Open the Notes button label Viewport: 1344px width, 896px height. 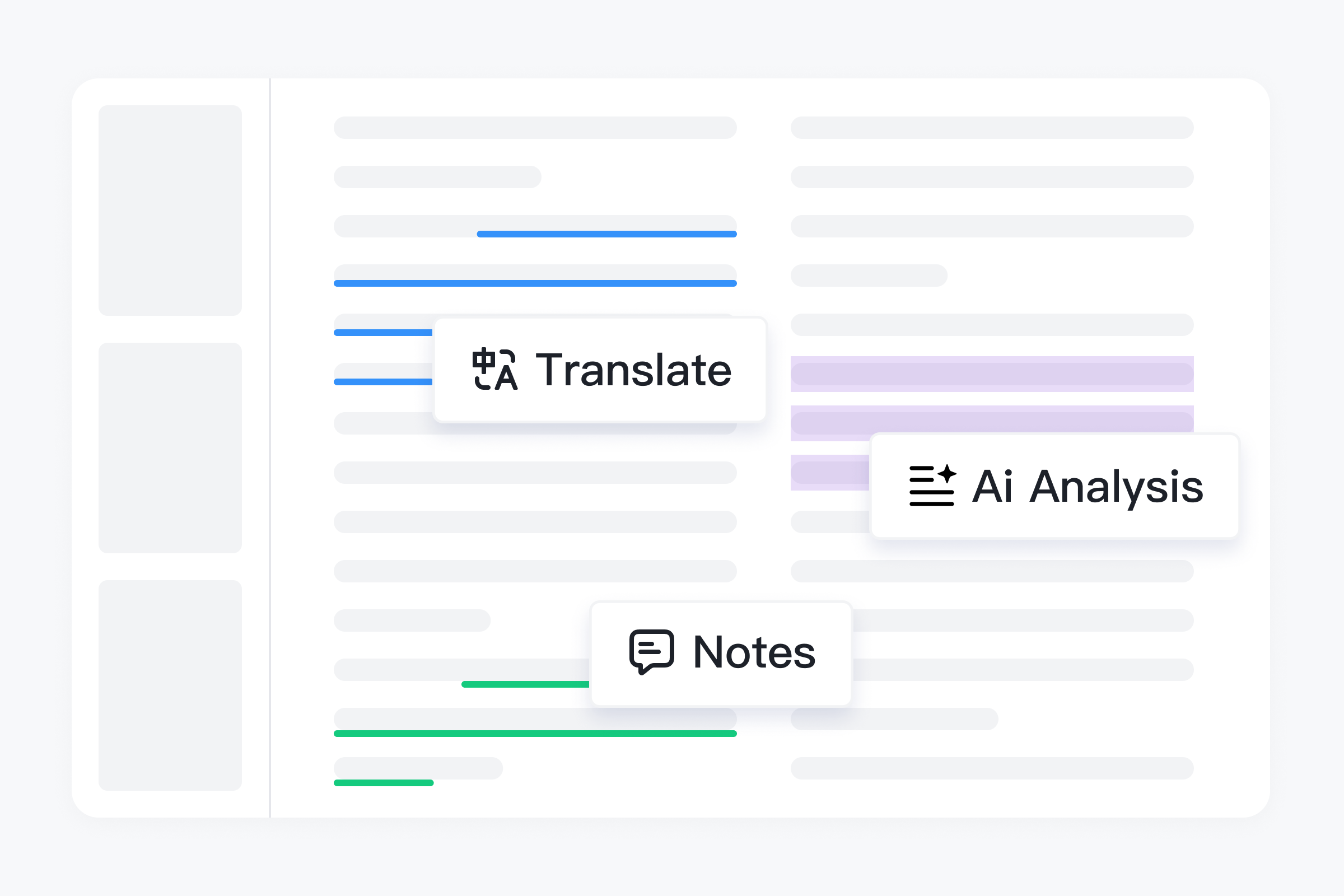click(x=754, y=652)
